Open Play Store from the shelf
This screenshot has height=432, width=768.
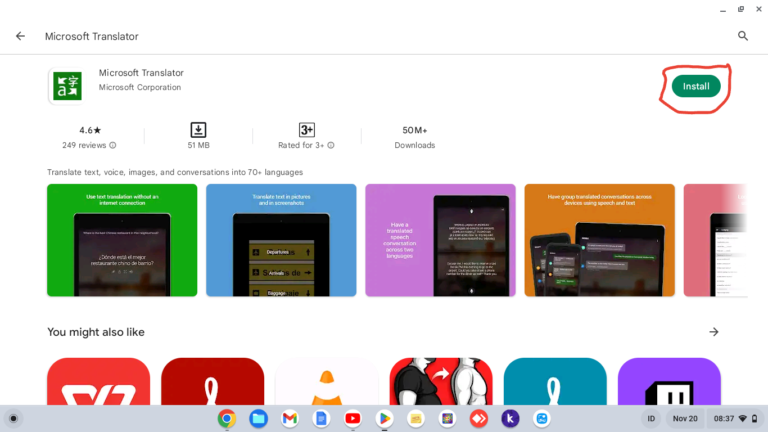coord(384,419)
